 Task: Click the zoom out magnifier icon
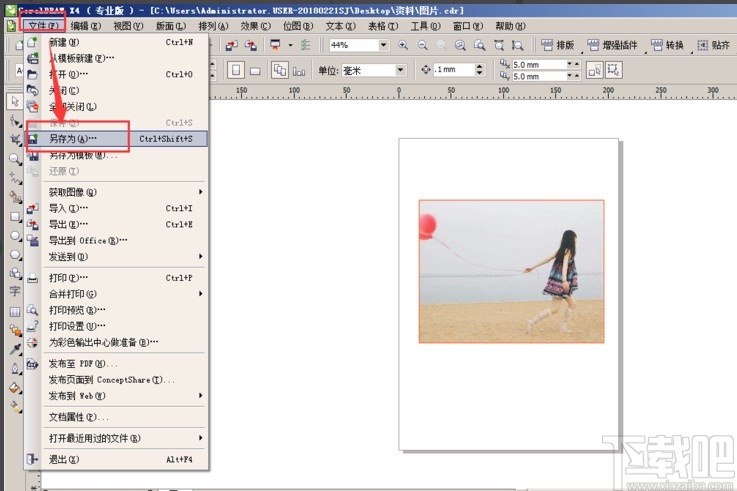pos(423,45)
